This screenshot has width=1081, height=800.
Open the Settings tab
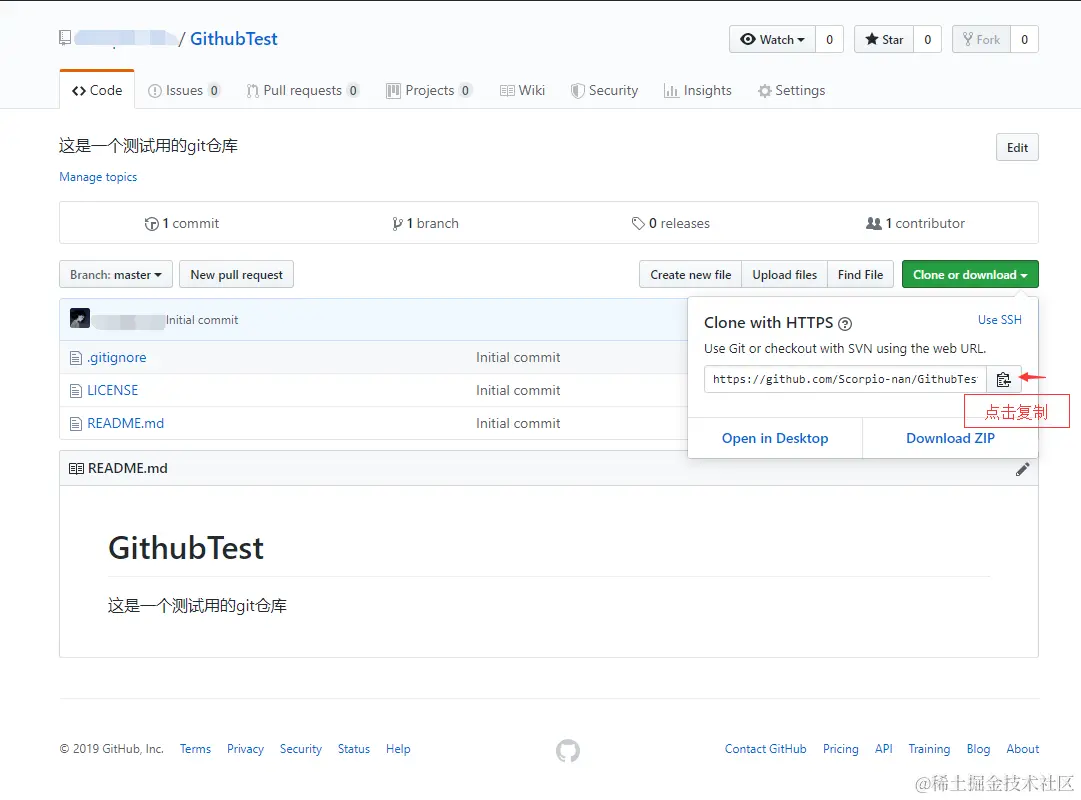791,90
